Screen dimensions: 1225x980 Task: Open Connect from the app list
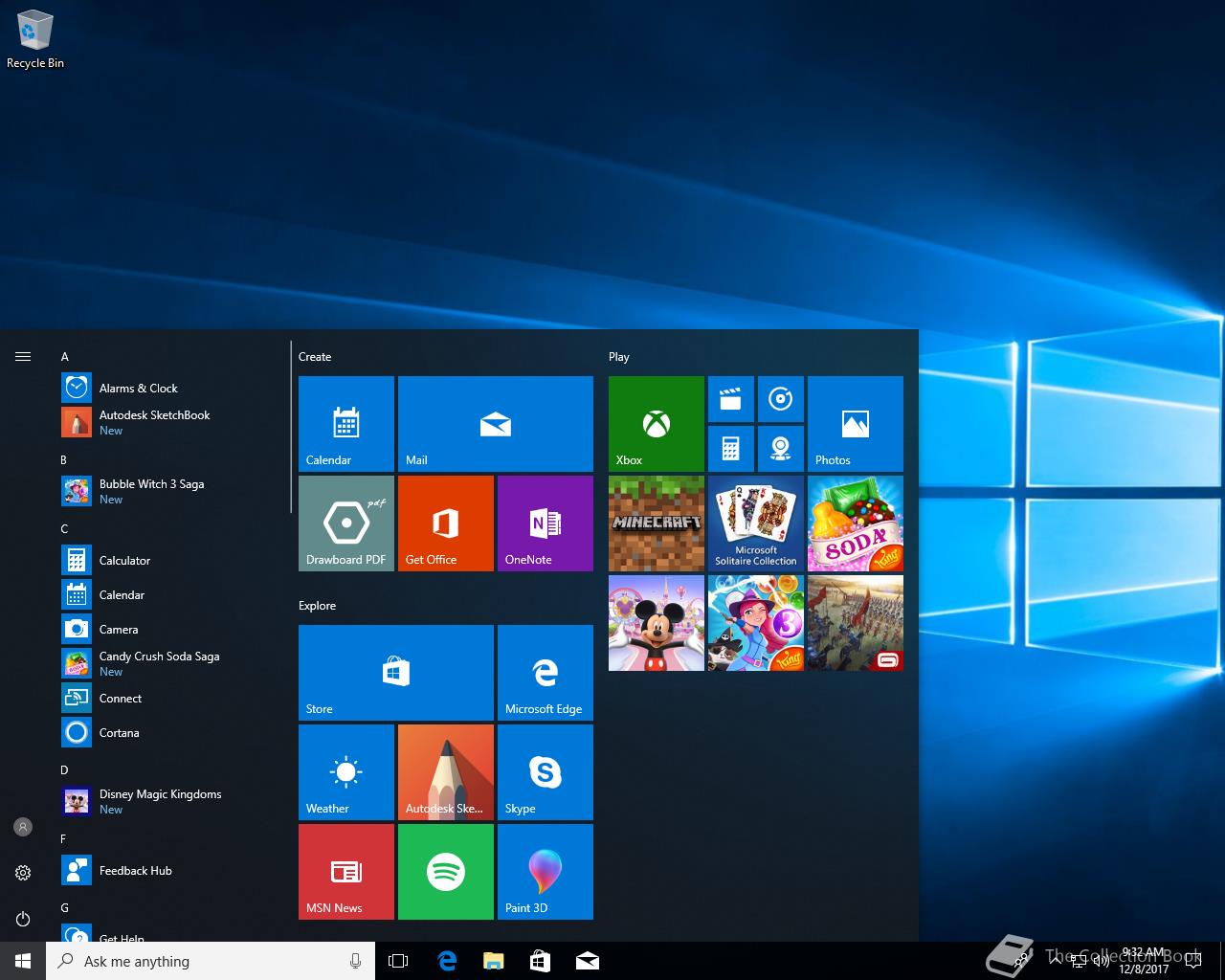pyautogui.click(x=172, y=698)
